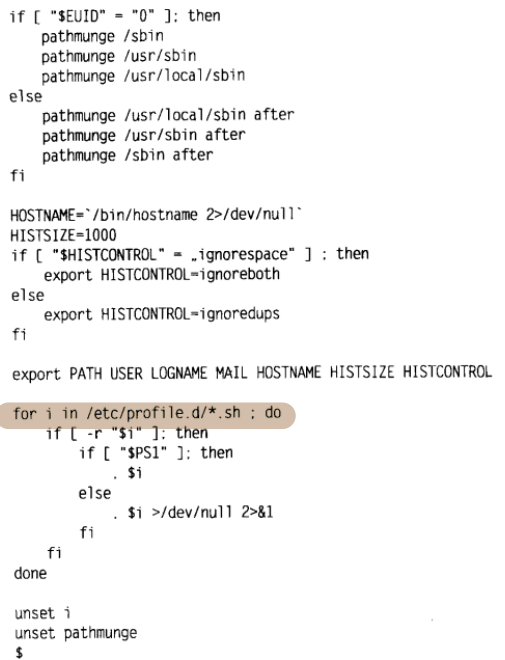Click the 'if [ "$PS1" ]; then' line
This screenshot has width=505, height=660.
pyautogui.click(x=156, y=453)
